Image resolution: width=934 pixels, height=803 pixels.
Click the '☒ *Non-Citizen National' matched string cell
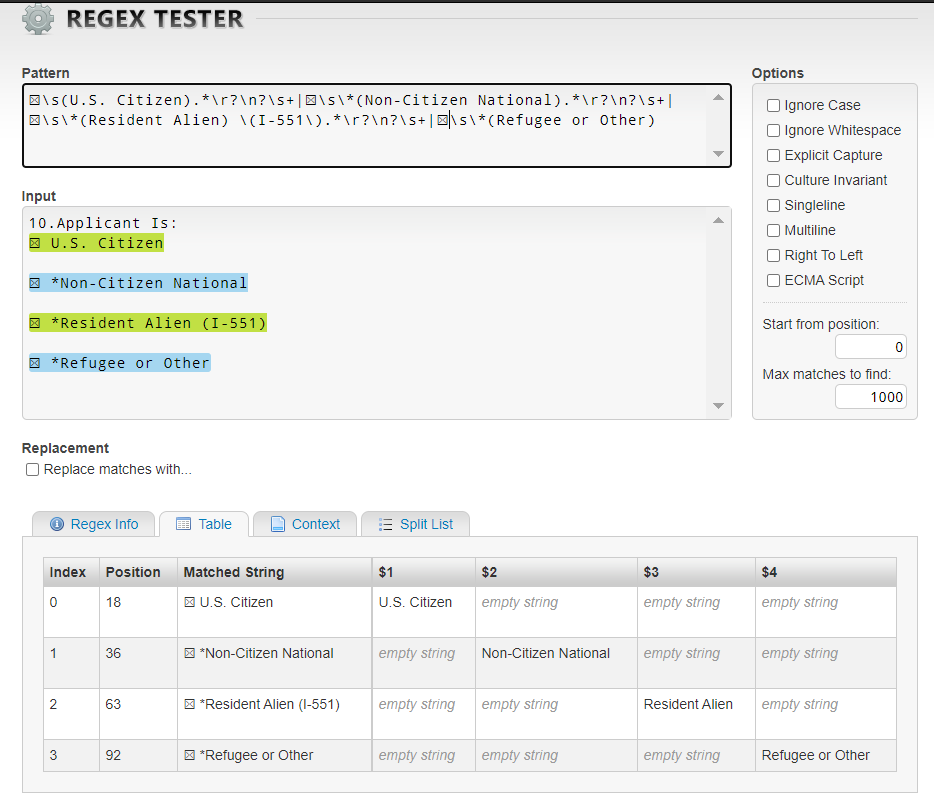[x=275, y=663]
